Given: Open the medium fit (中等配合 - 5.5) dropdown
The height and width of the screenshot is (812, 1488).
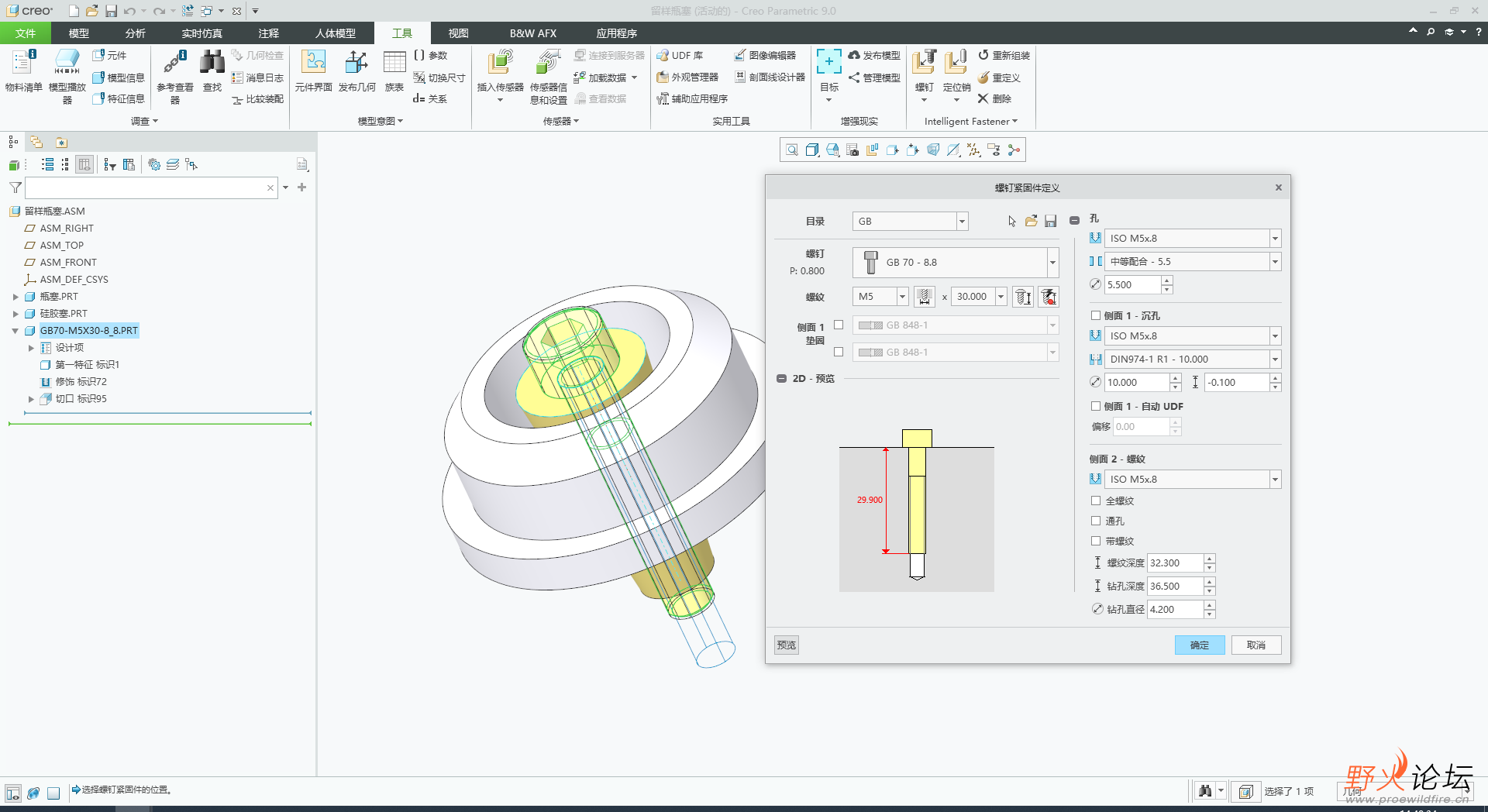Looking at the screenshot, I should point(1275,262).
